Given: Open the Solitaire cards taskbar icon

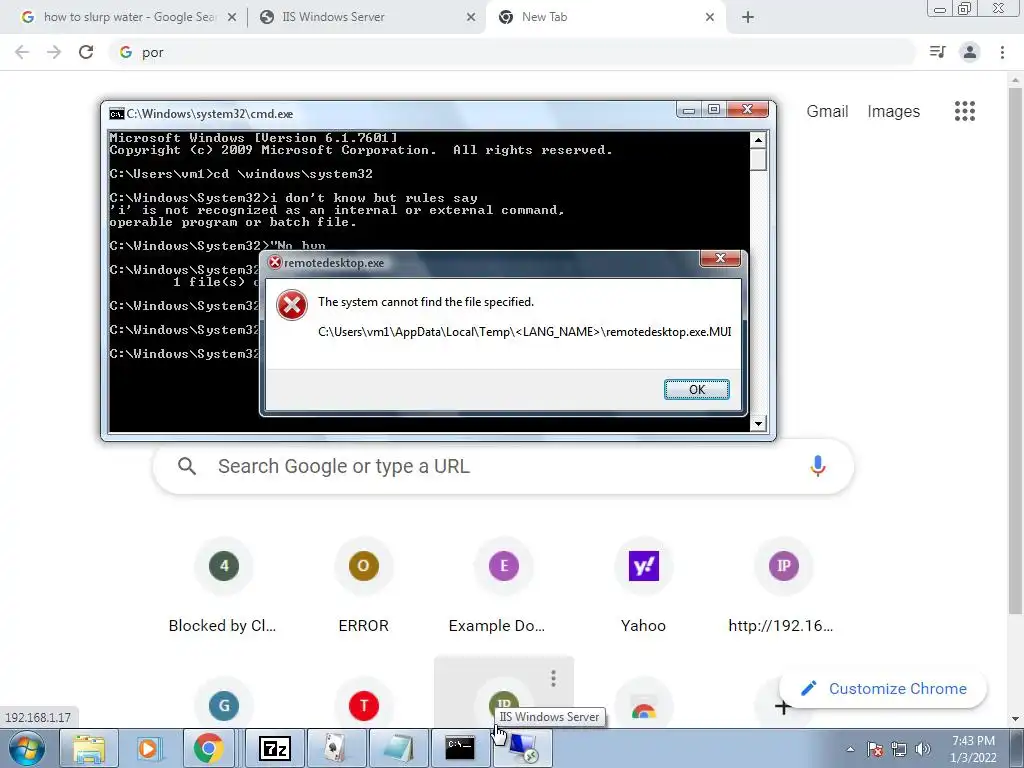Looking at the screenshot, I should 336,748.
